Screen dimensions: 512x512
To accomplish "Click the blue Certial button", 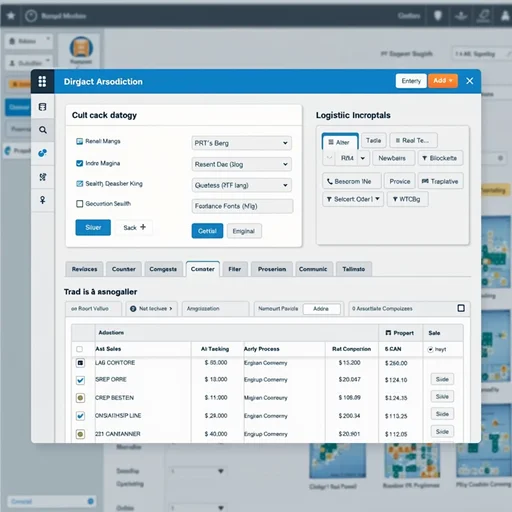I will click(207, 231).
